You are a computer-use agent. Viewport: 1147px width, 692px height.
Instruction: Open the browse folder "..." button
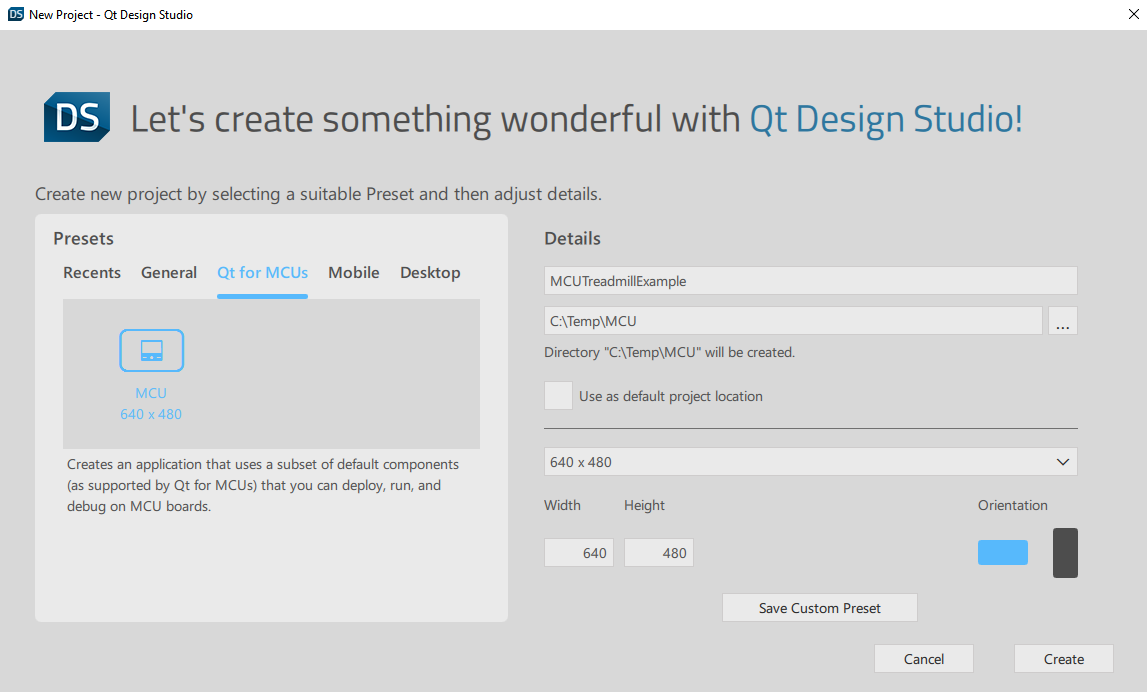[x=1063, y=320]
